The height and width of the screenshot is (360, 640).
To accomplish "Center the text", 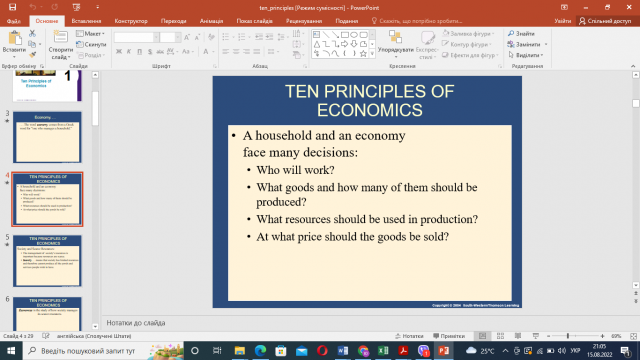I will point(236,51).
